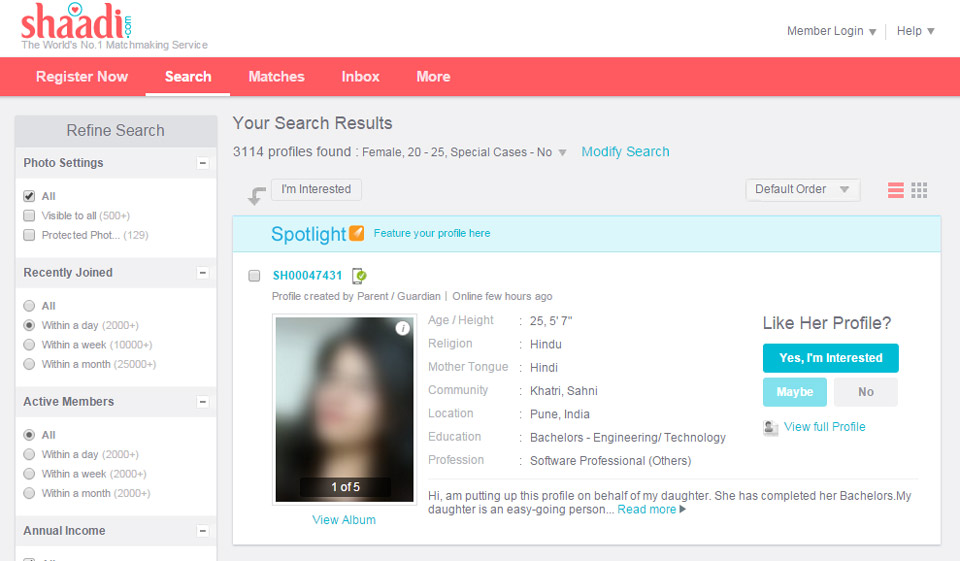Open the Default Order sort dropdown
The image size is (960, 561).
802,190
